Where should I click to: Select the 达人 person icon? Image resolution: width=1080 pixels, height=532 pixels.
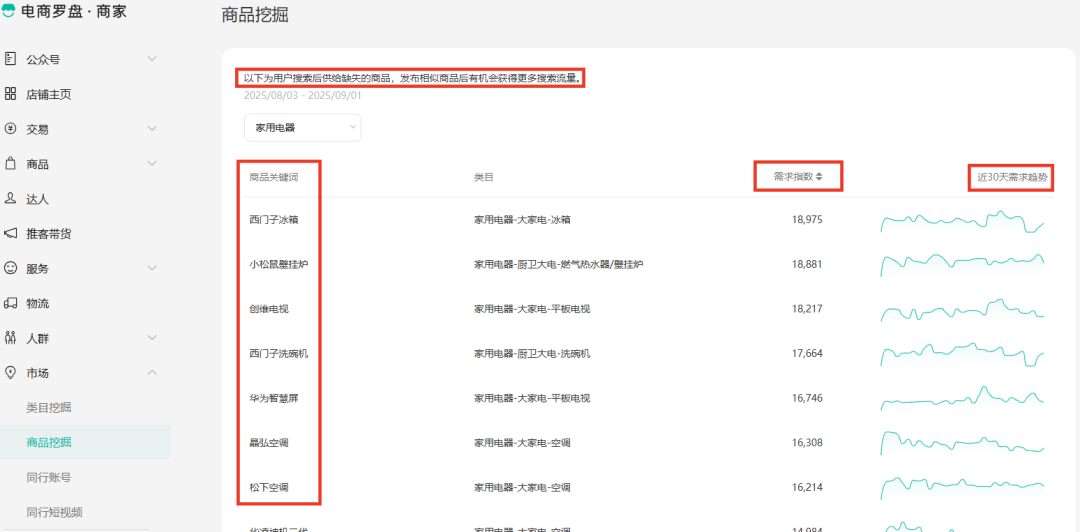[x=11, y=199]
